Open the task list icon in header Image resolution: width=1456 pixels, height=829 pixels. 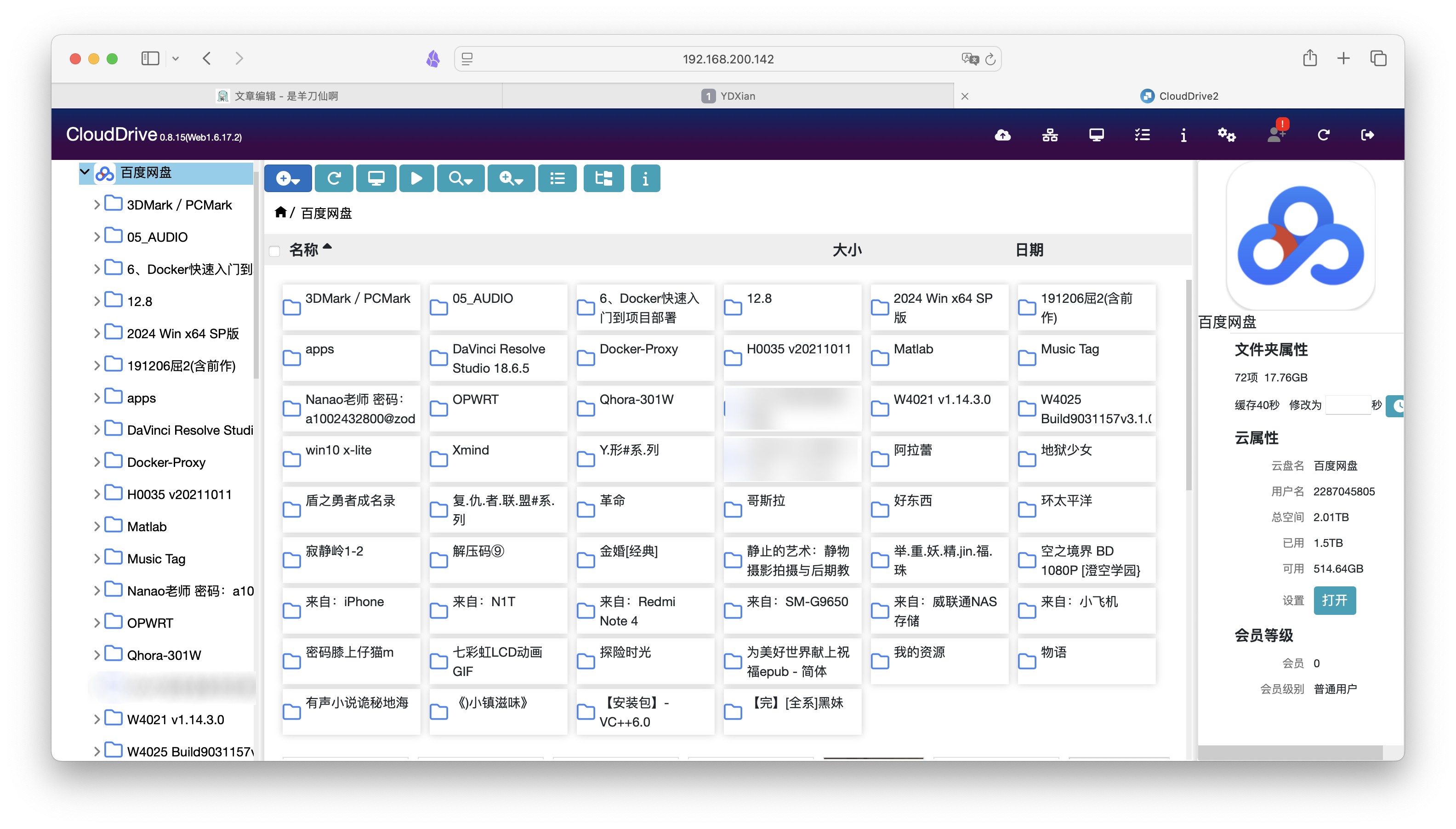[1142, 135]
